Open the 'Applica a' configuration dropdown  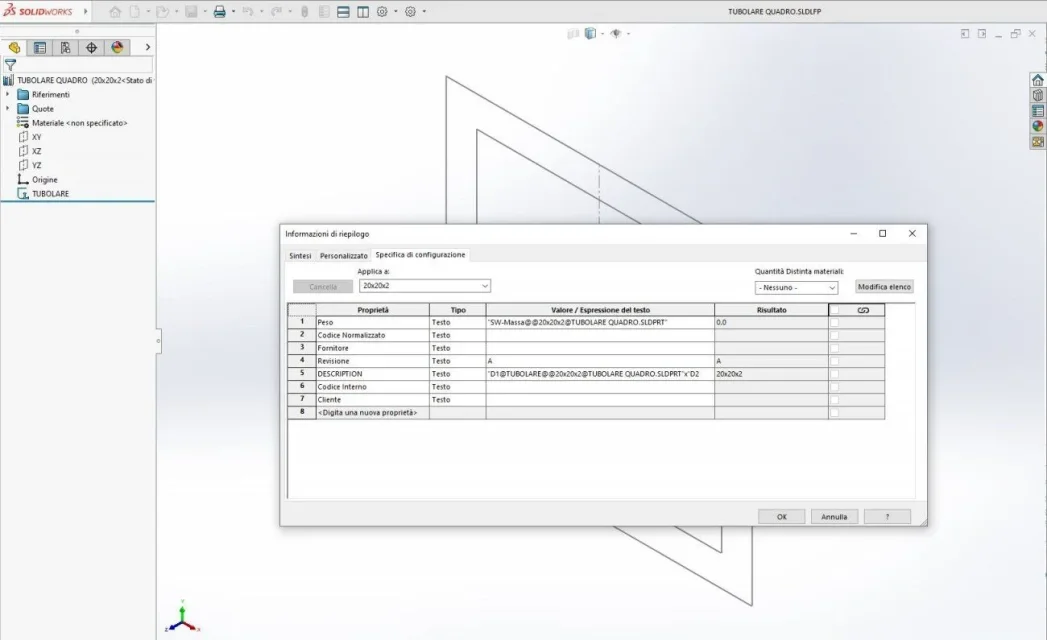pyautogui.click(x=425, y=286)
